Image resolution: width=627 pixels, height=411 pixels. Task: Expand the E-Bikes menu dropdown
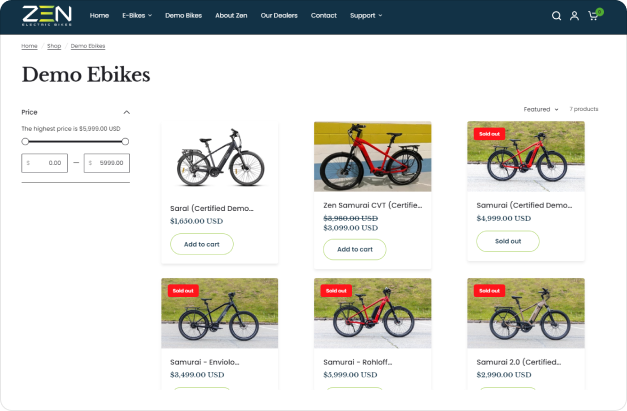click(137, 16)
